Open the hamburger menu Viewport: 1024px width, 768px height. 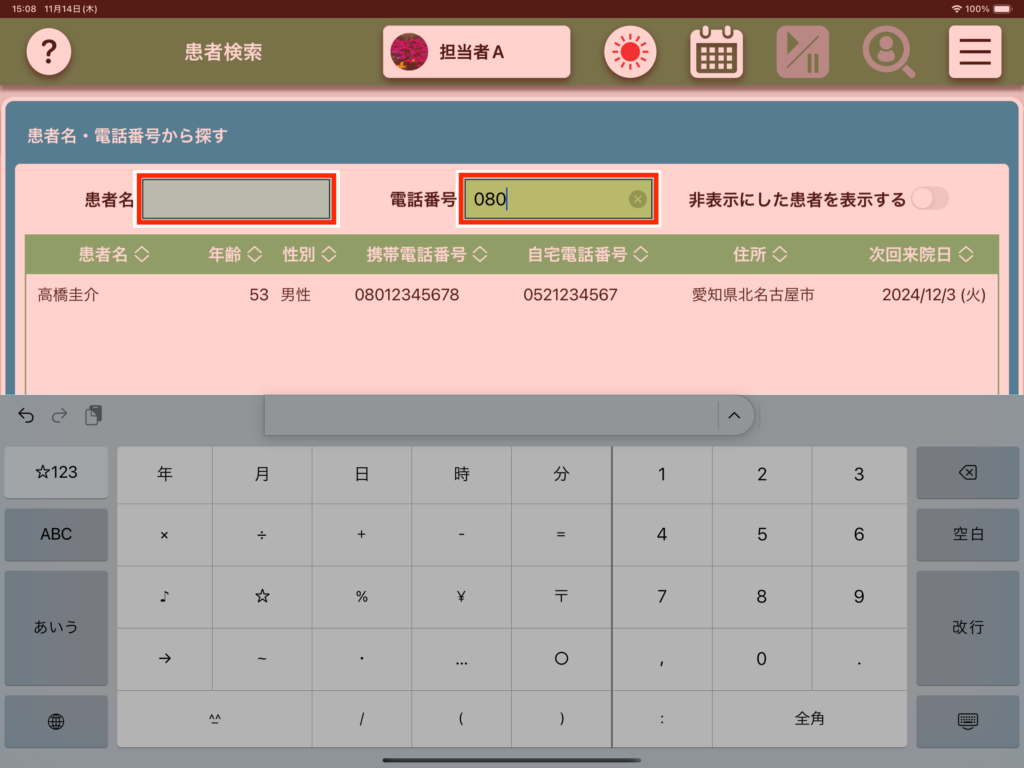974,52
